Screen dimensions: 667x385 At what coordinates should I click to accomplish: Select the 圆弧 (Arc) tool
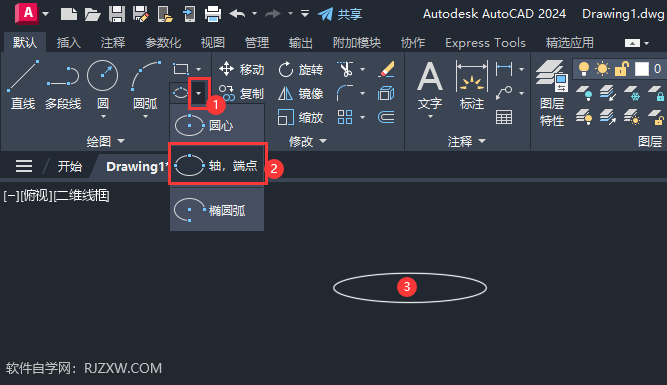(145, 85)
